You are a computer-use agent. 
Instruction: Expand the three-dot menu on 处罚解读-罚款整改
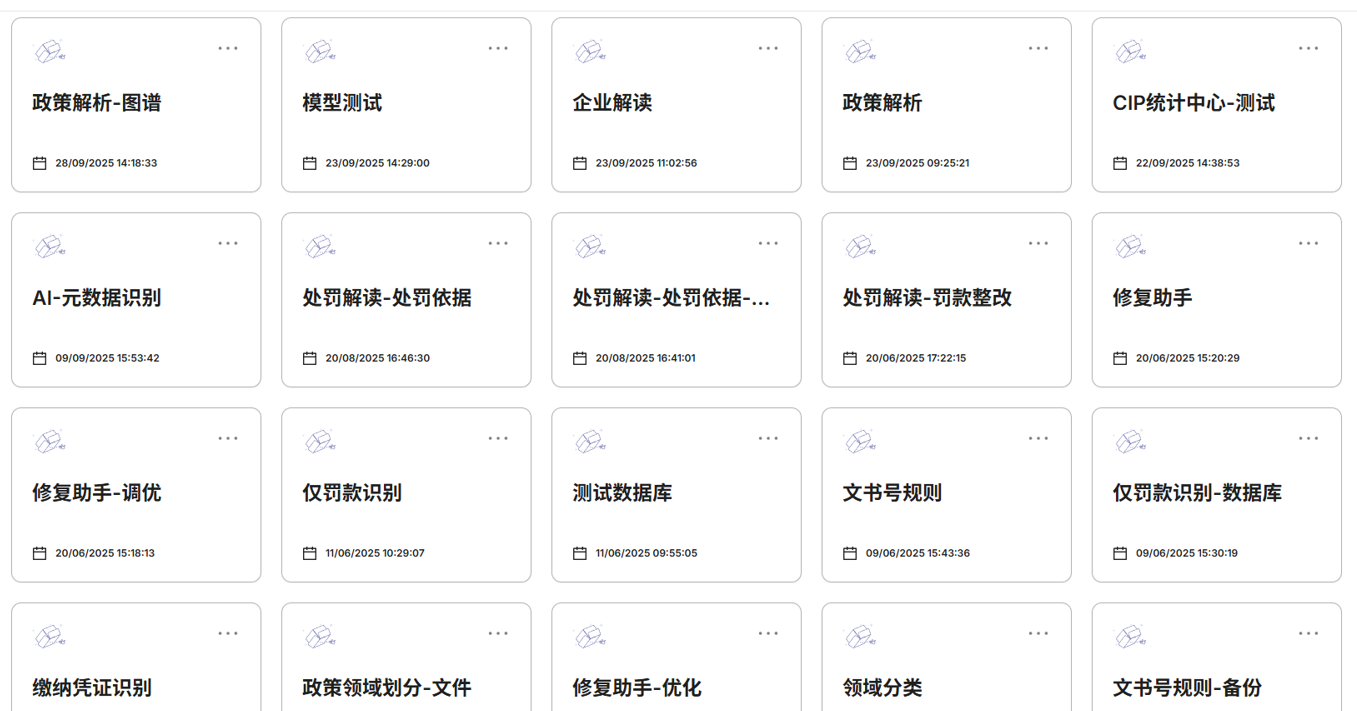pos(1038,243)
